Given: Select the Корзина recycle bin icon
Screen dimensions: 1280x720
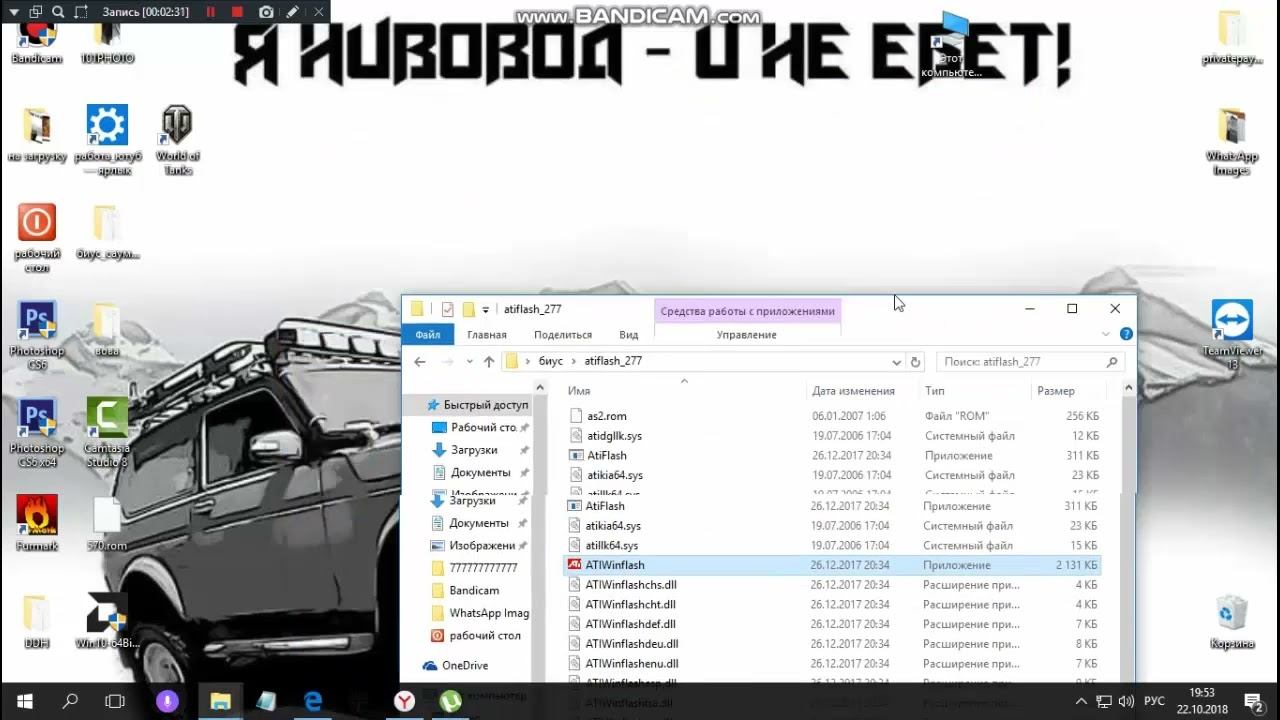Looking at the screenshot, I should [x=1232, y=622].
